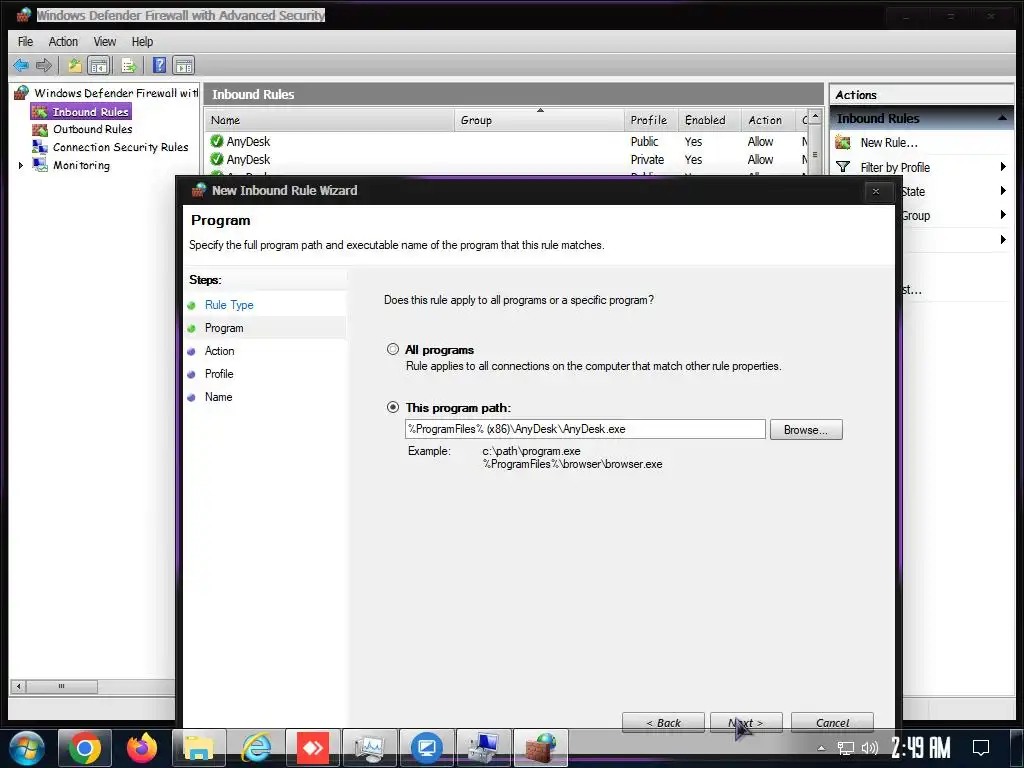Sort rules by Name column header

click(x=330, y=120)
